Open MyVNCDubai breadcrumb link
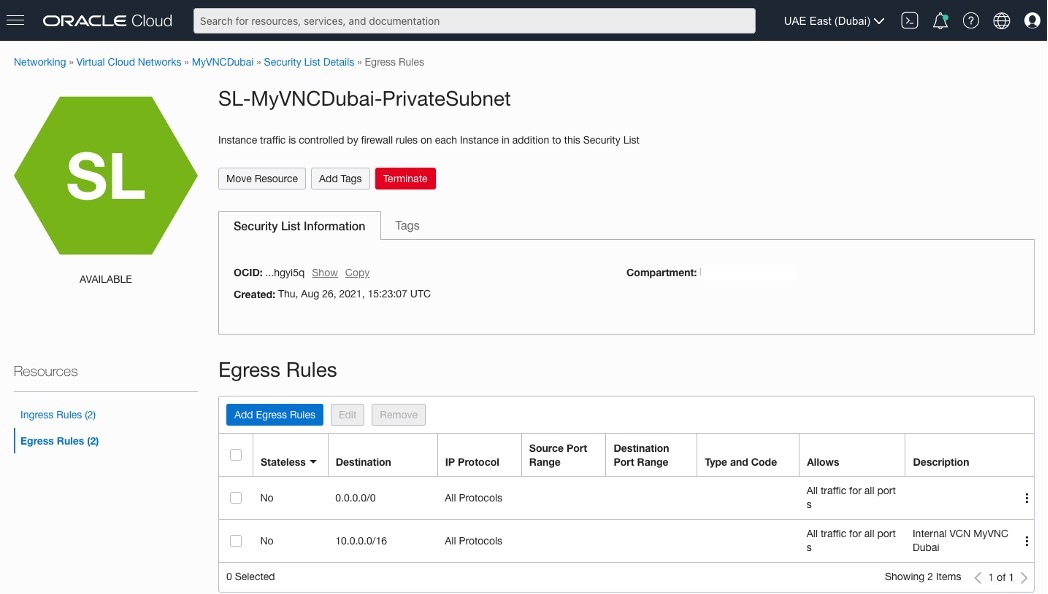 pyautogui.click(x=223, y=62)
